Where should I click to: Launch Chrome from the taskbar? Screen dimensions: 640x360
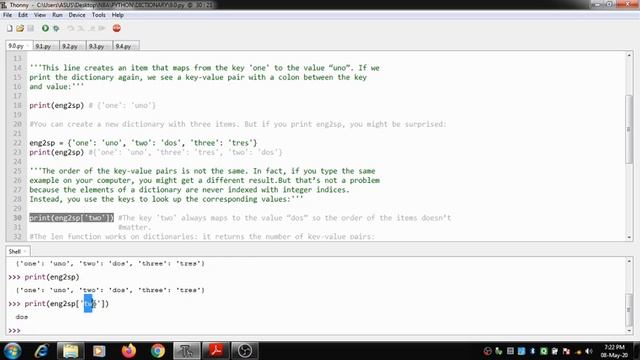tap(158, 351)
